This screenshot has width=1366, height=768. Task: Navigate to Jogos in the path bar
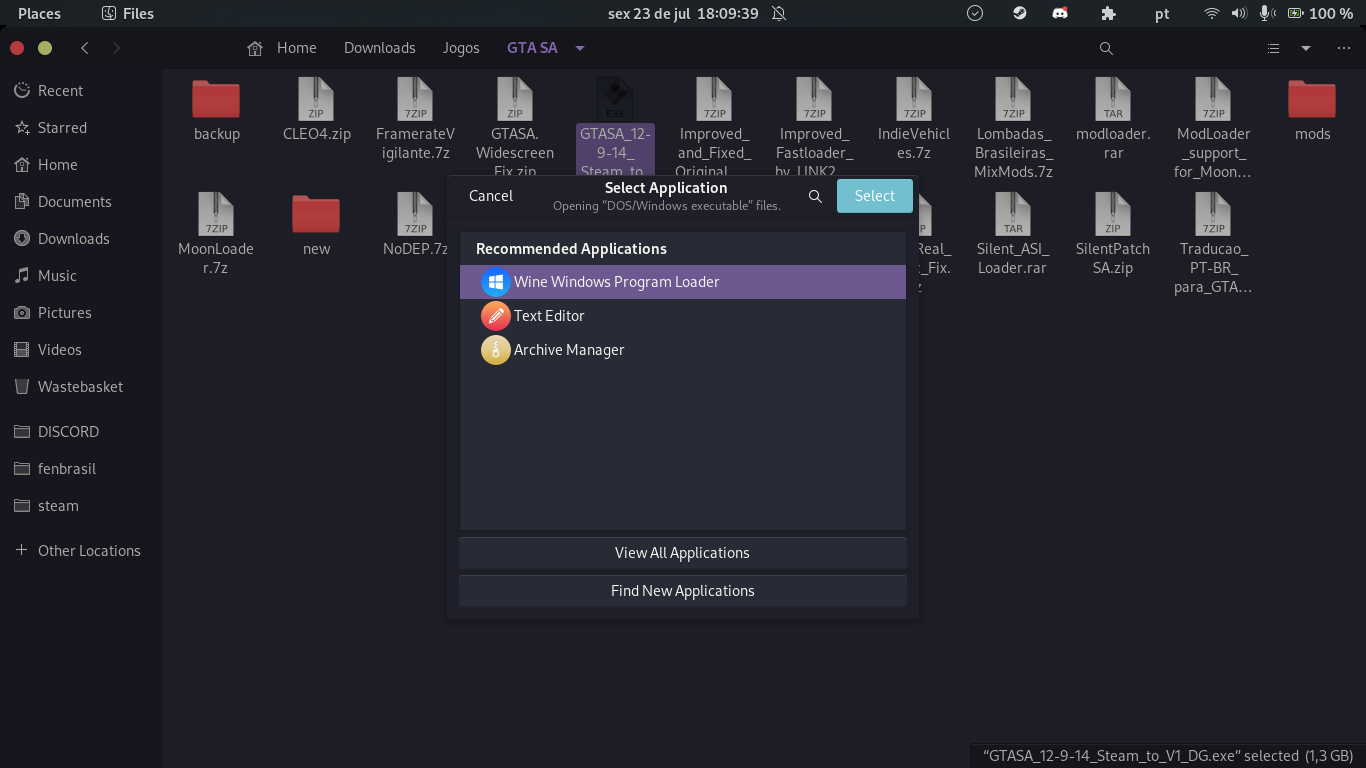461,48
